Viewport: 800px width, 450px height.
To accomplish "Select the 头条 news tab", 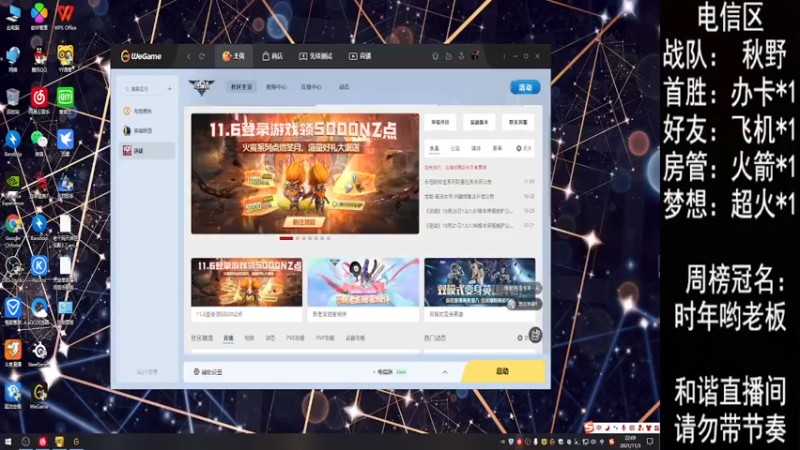I will pos(434,148).
